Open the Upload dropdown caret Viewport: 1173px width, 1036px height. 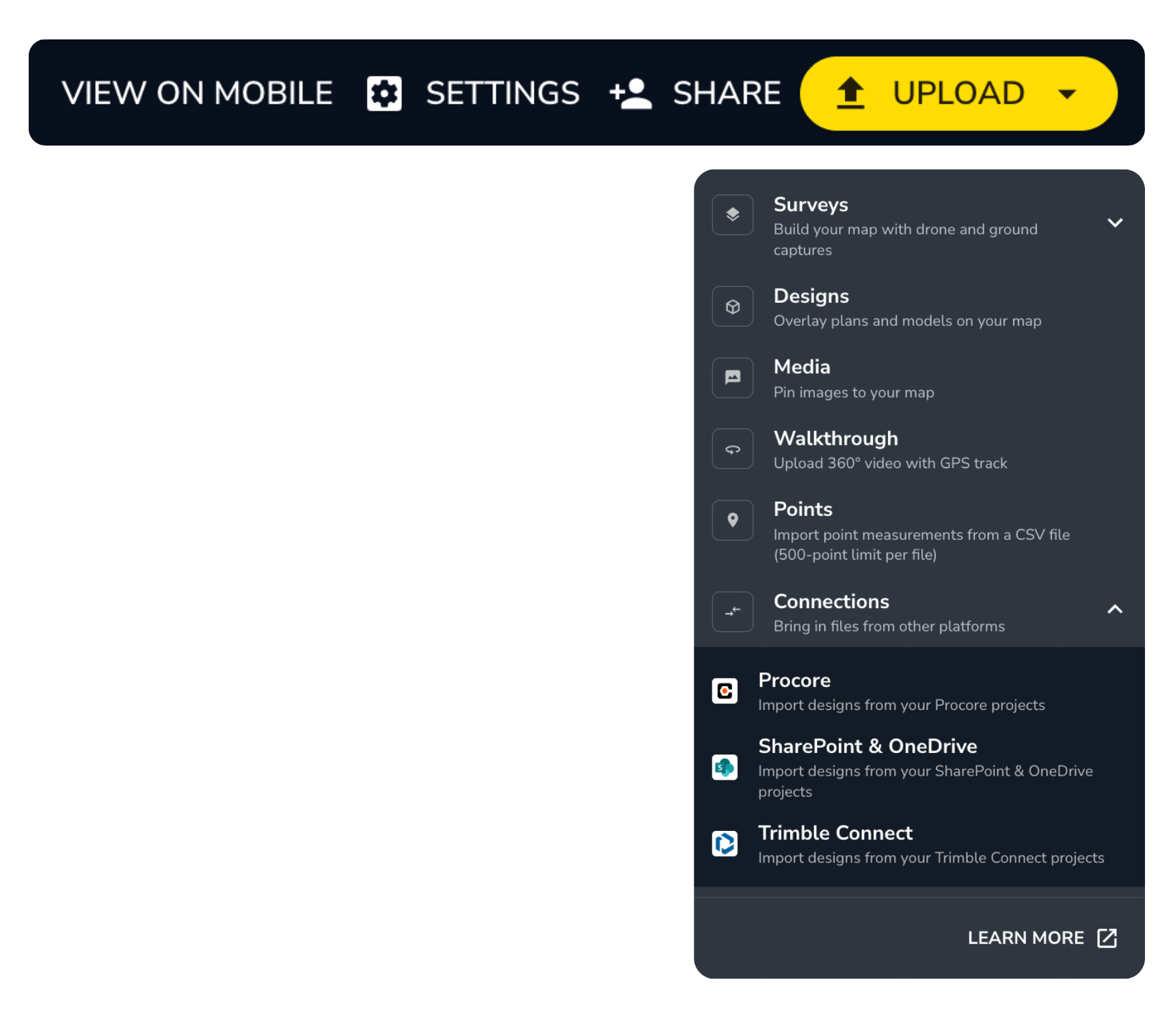1067,94
